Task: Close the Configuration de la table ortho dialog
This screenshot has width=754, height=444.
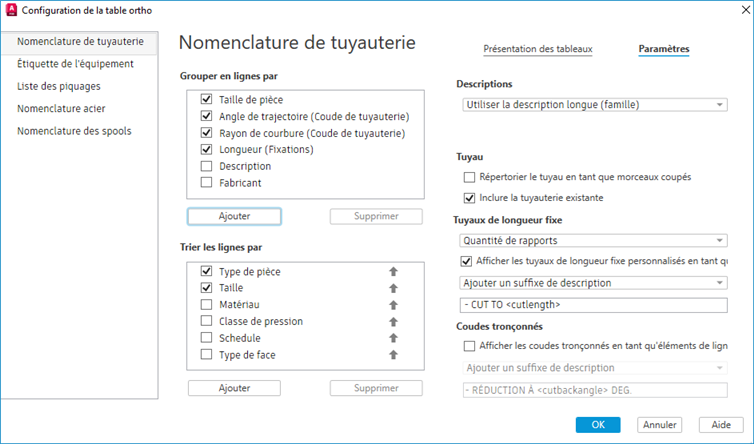Action: [735, 11]
